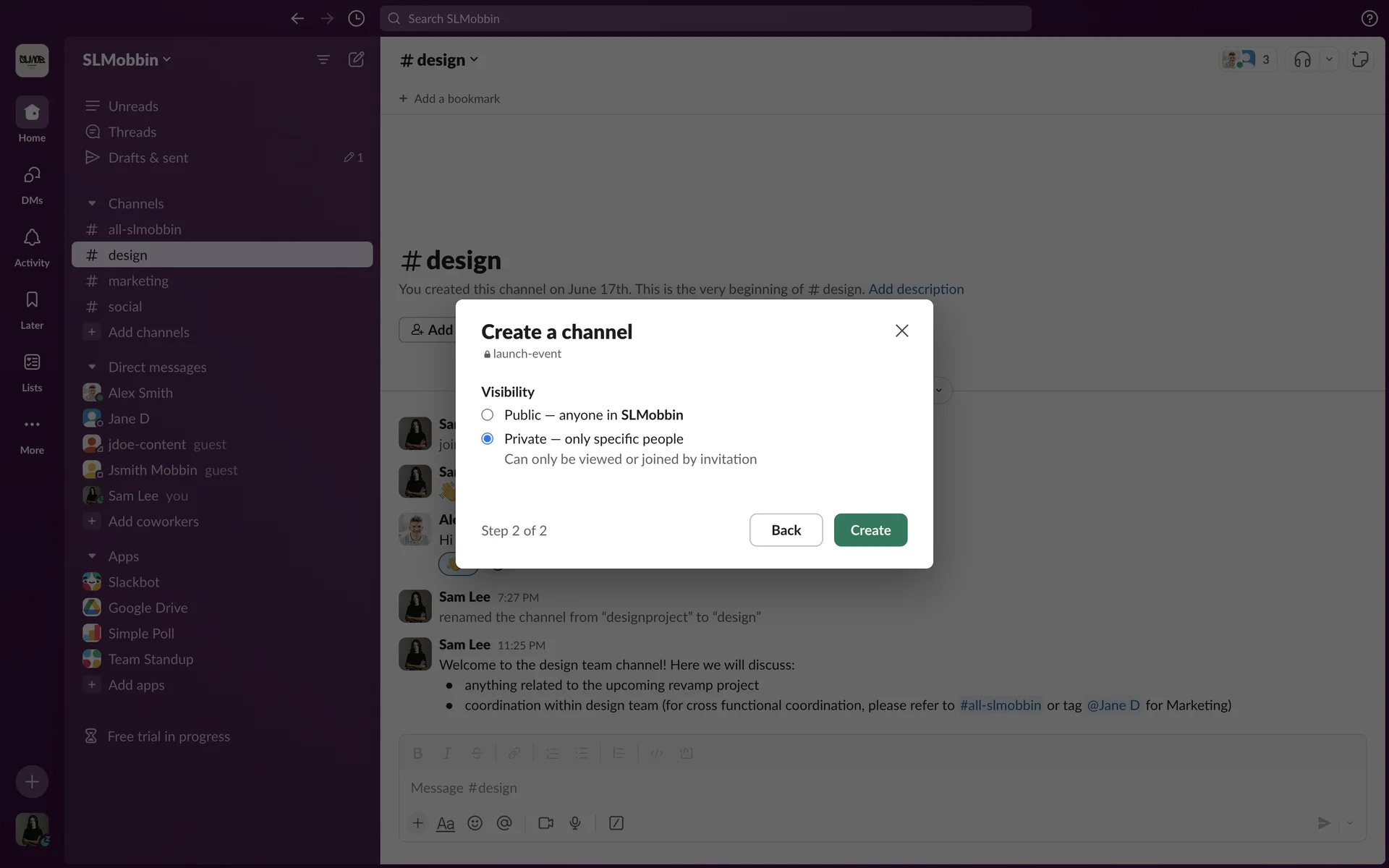
Task: Select Private visibility radio button
Action: tap(488, 438)
